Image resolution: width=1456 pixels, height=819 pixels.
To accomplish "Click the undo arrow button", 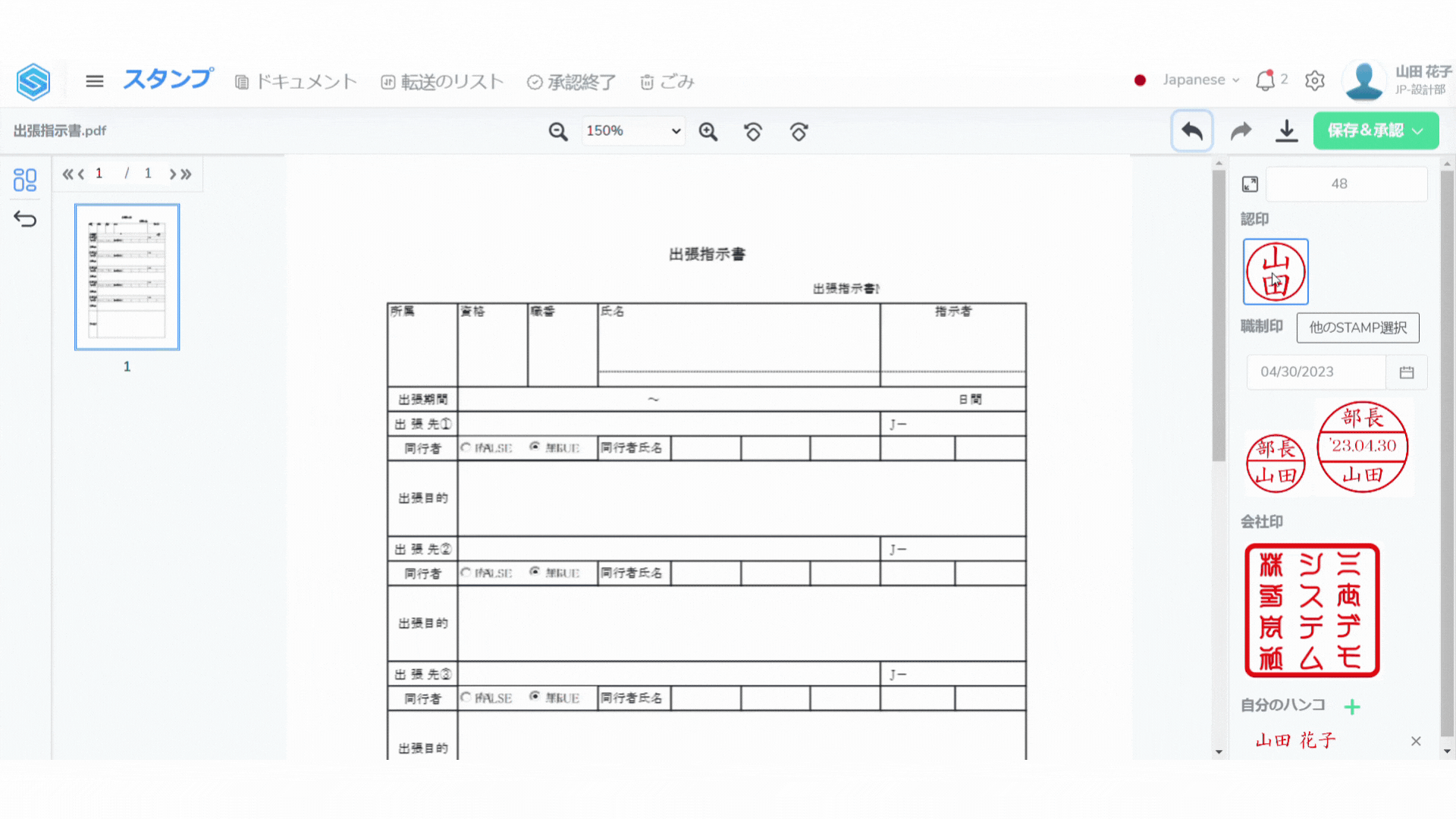I will tap(1191, 131).
